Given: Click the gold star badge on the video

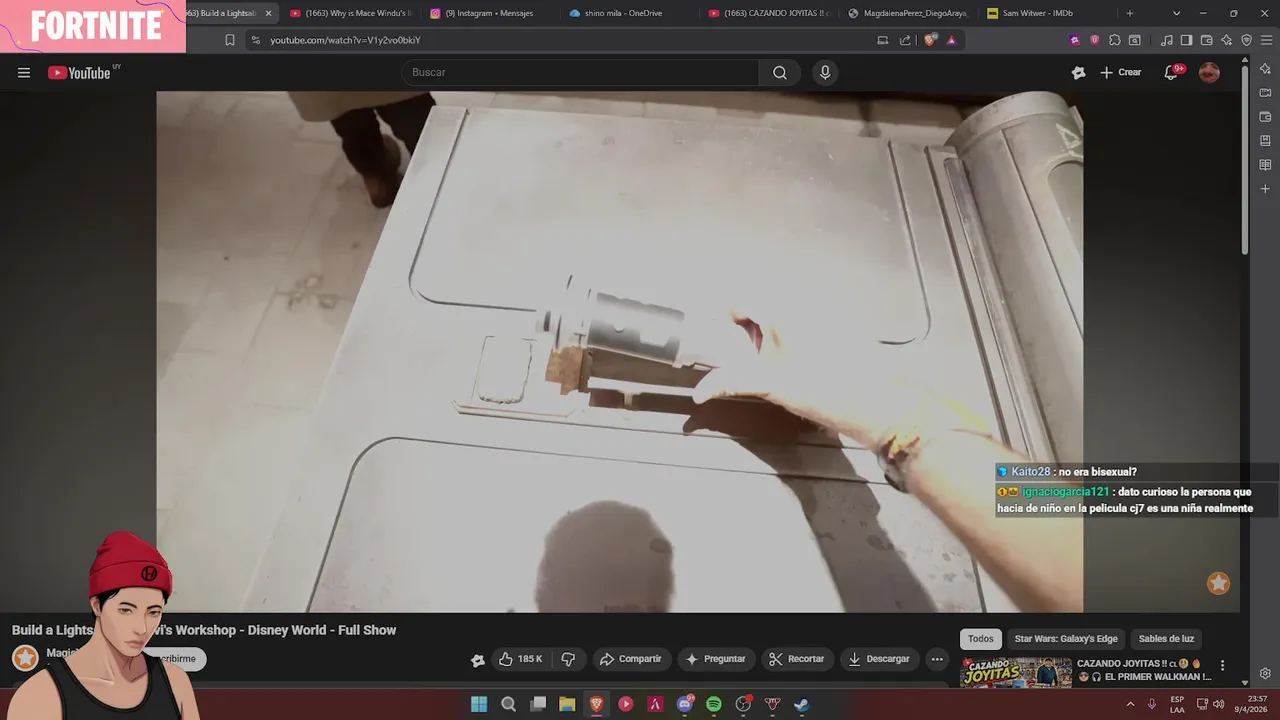Looking at the screenshot, I should (x=1218, y=583).
